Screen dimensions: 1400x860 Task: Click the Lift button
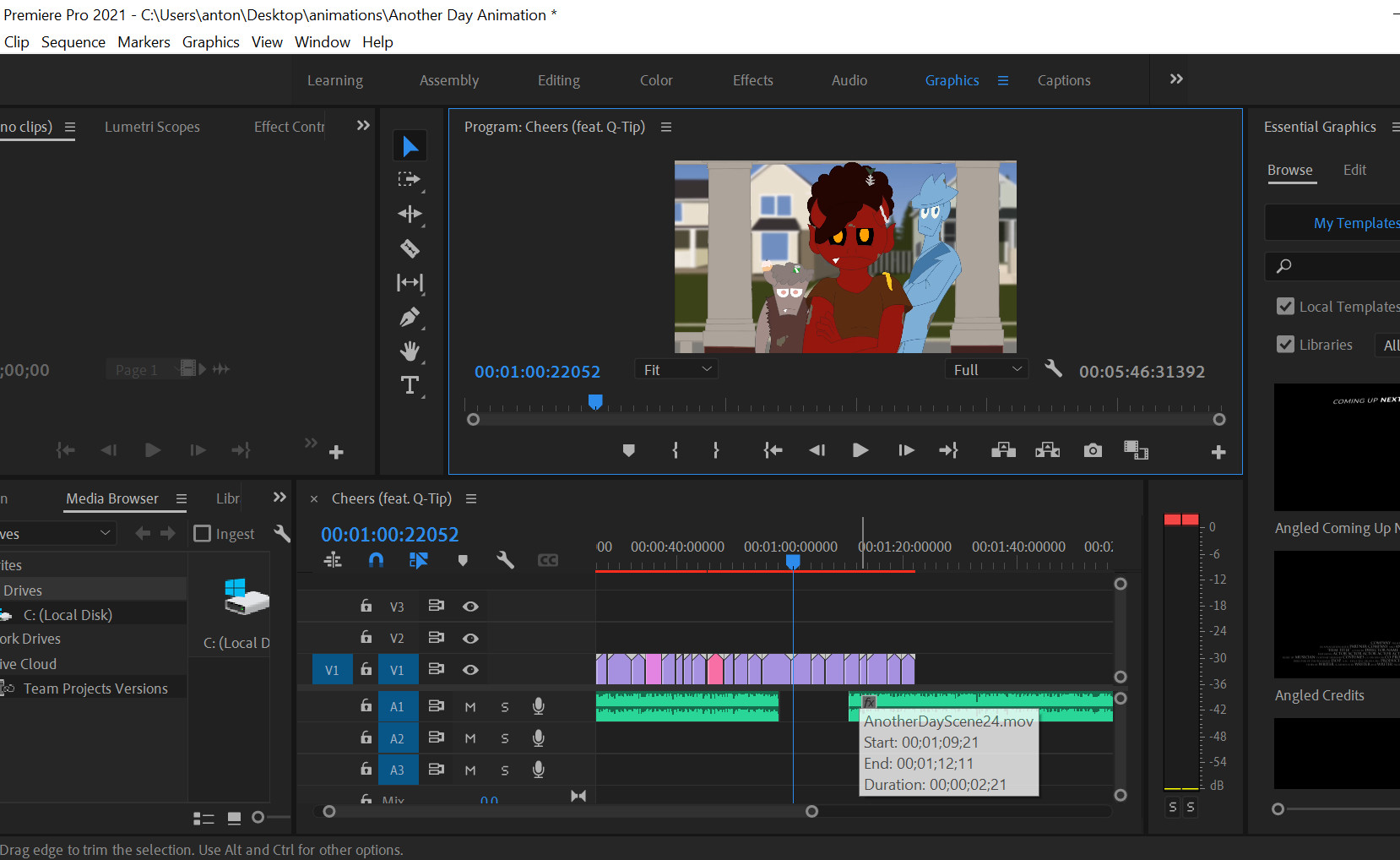tap(1003, 450)
